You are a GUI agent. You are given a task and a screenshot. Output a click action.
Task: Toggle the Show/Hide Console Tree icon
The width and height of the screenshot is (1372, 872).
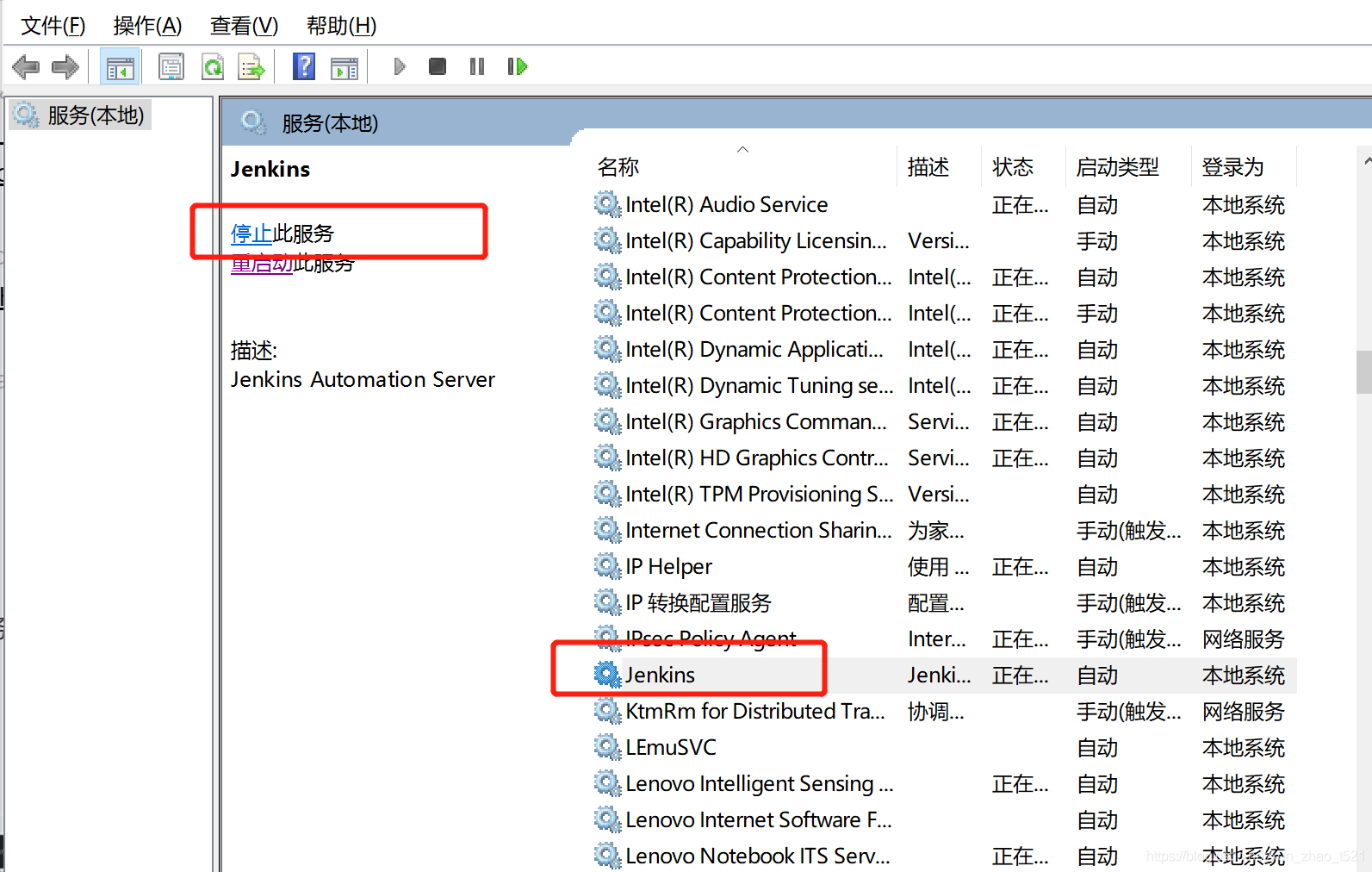pyautogui.click(x=120, y=66)
